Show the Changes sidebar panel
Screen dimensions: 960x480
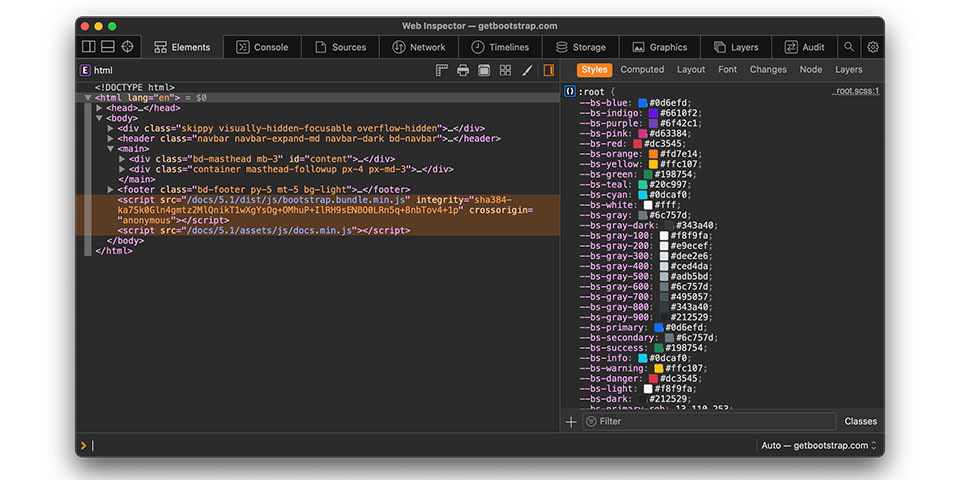tap(768, 70)
